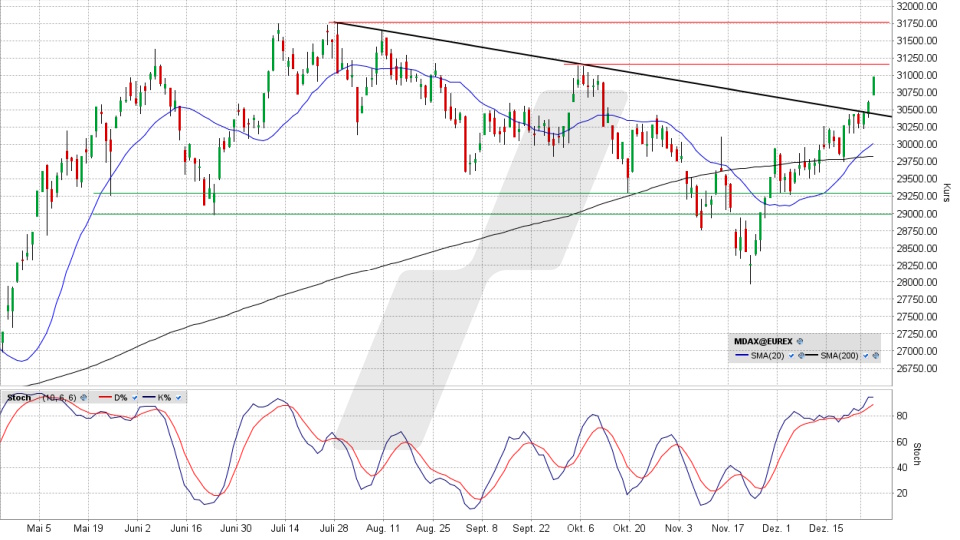Click the Dez. 1 date label

click(x=776, y=528)
